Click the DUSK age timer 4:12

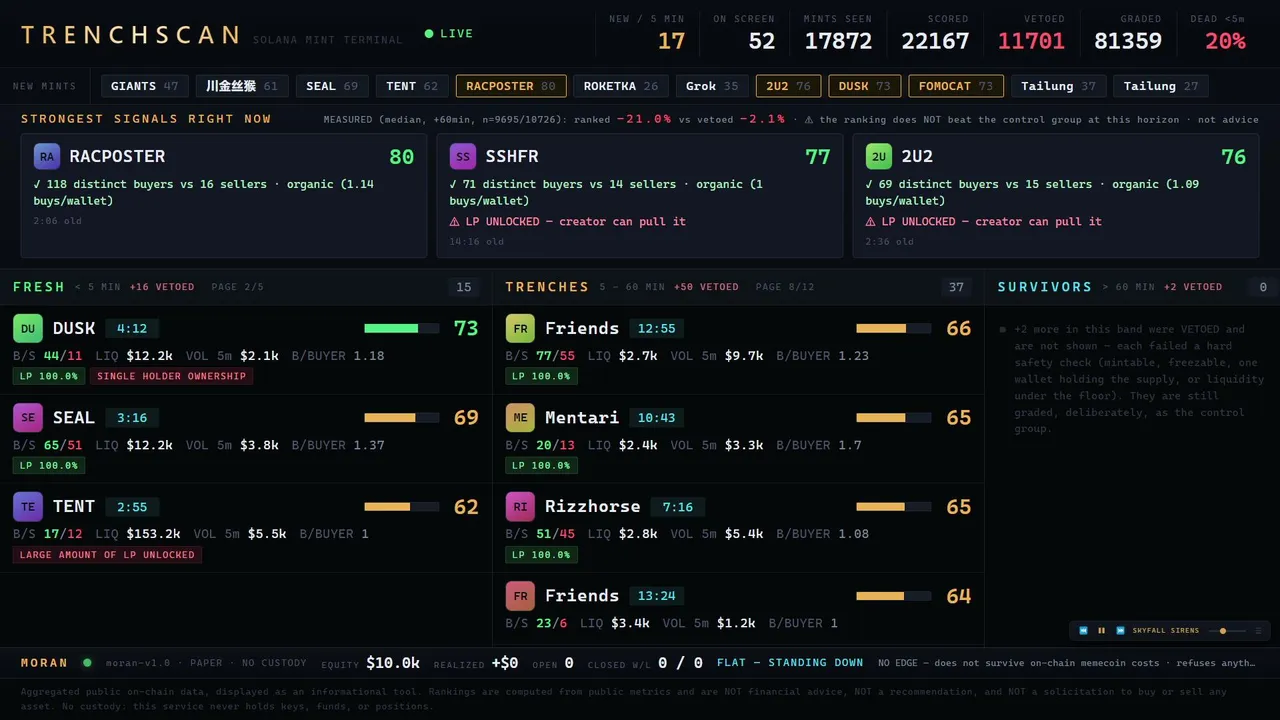(132, 328)
